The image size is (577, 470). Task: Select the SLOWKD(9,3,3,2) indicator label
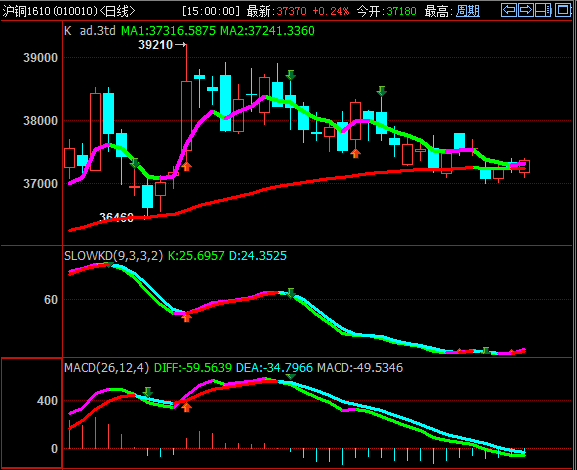coord(113,256)
